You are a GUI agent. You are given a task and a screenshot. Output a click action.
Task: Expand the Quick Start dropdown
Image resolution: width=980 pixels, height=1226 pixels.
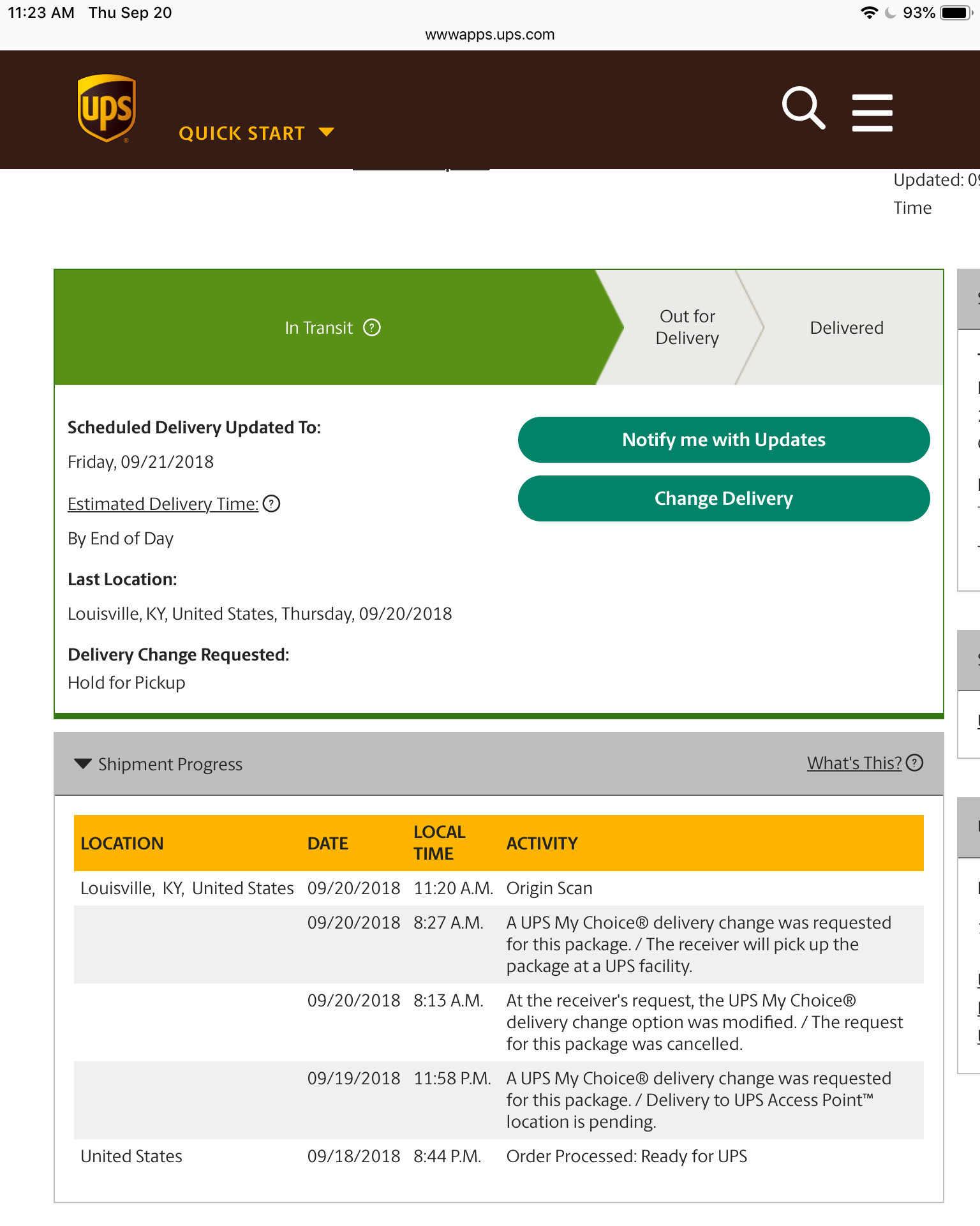tap(256, 133)
